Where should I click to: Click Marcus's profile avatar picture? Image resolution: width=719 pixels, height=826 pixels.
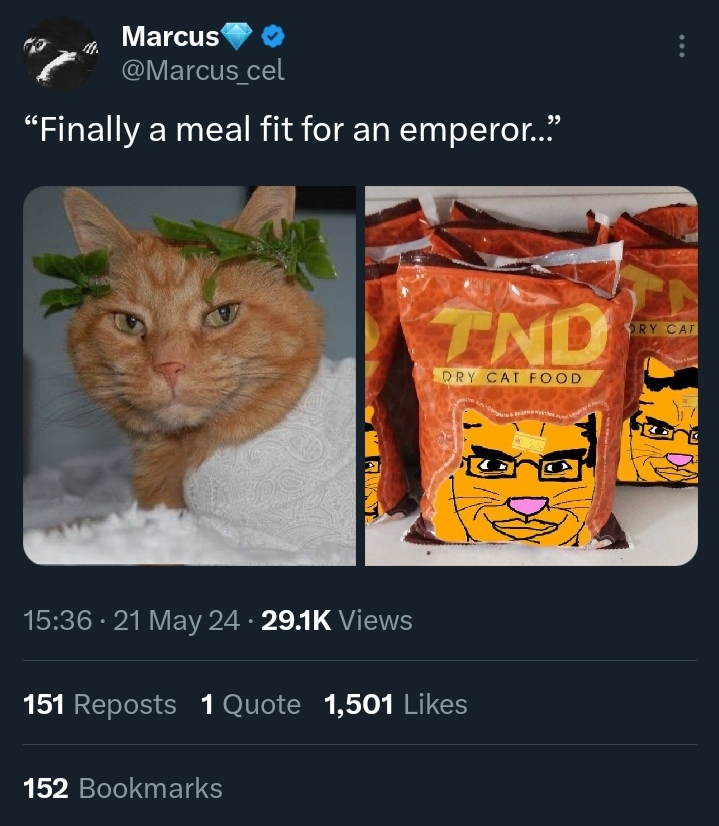pos(61,53)
